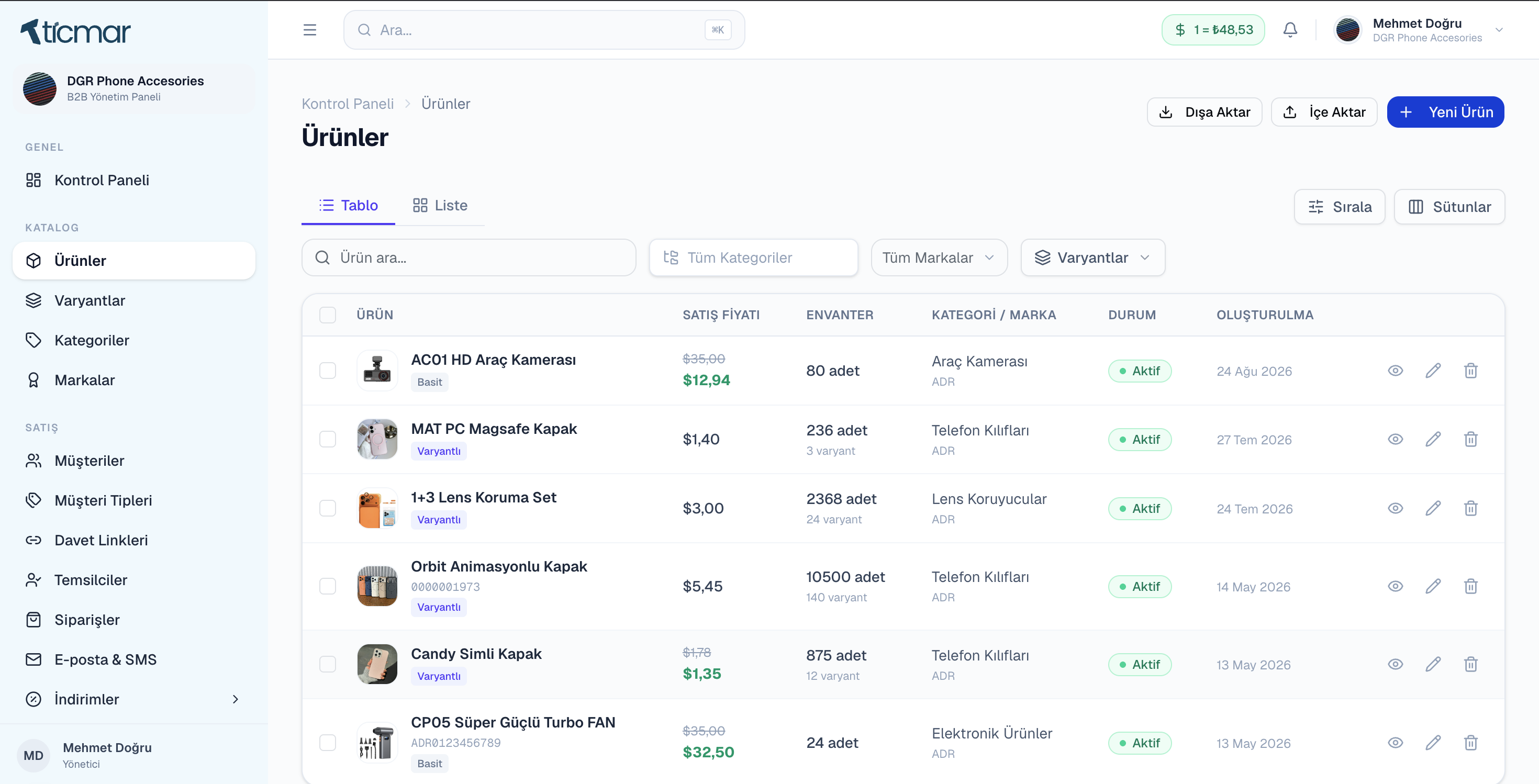Toggle the hamburger sidebar menu icon
Image resolution: width=1539 pixels, height=784 pixels.
point(309,30)
